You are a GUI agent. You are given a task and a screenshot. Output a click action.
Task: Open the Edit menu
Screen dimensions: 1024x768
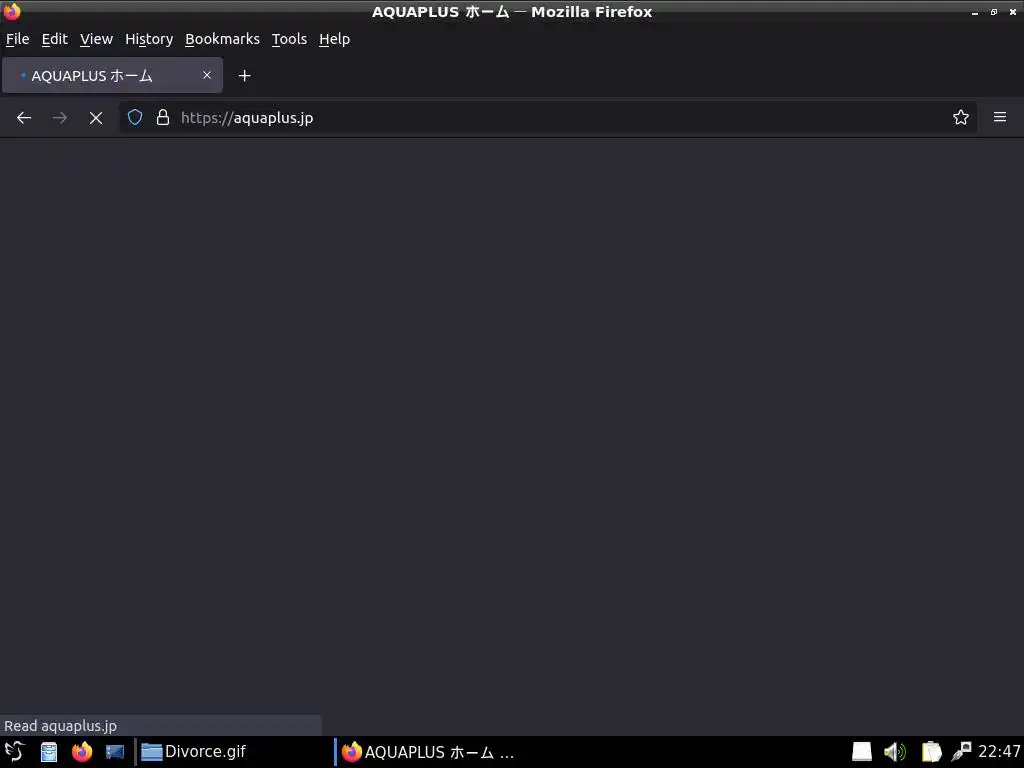pyautogui.click(x=55, y=39)
